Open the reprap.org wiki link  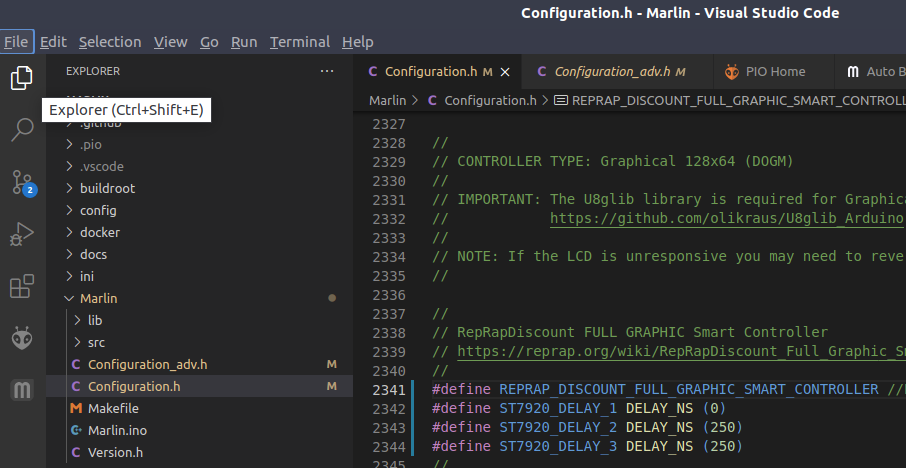click(x=681, y=351)
